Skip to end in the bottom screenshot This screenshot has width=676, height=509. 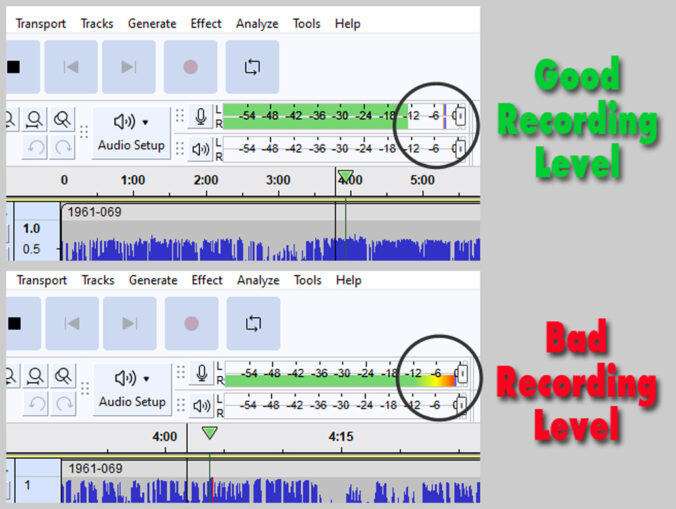pyautogui.click(x=129, y=323)
